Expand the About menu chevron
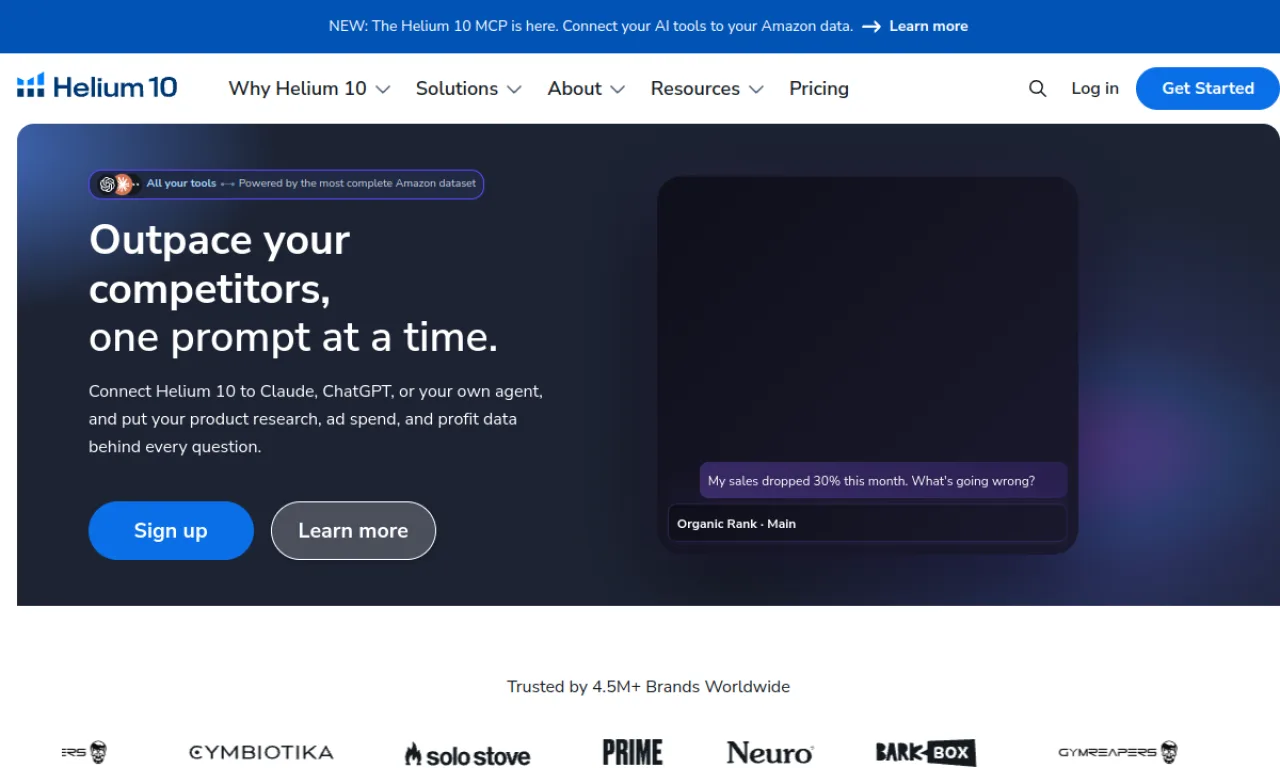Screen dimensions: 1280x768 coord(618,89)
